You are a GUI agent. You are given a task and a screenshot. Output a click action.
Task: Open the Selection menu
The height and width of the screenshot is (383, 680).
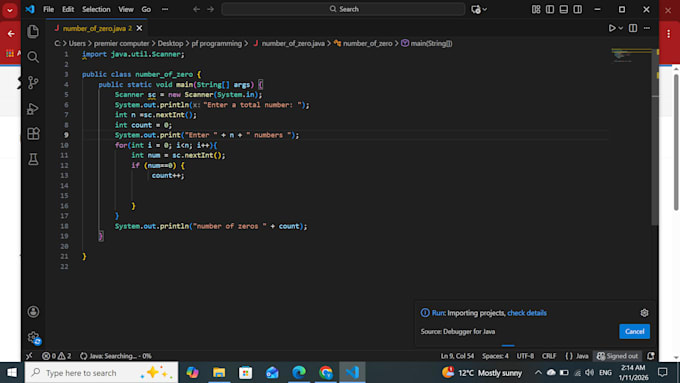[x=96, y=9]
